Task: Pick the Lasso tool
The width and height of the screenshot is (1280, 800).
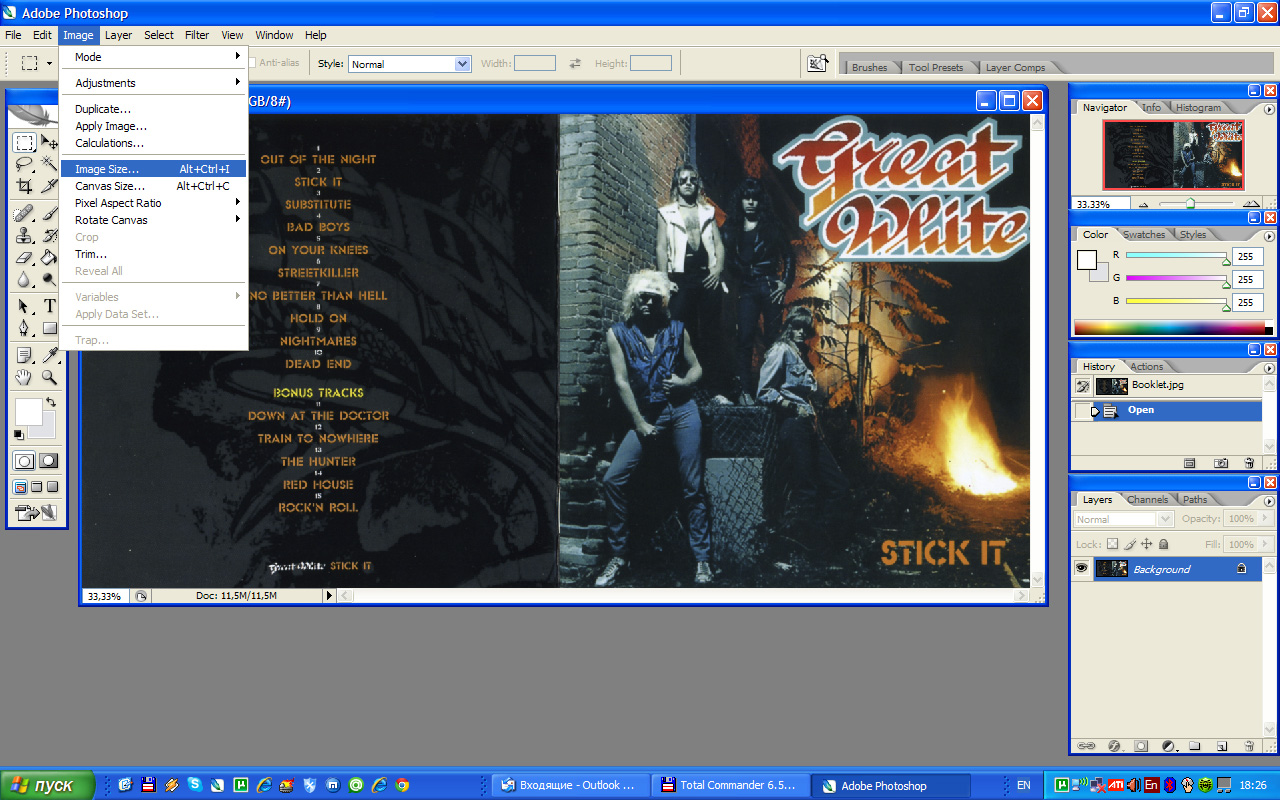Action: (x=25, y=164)
